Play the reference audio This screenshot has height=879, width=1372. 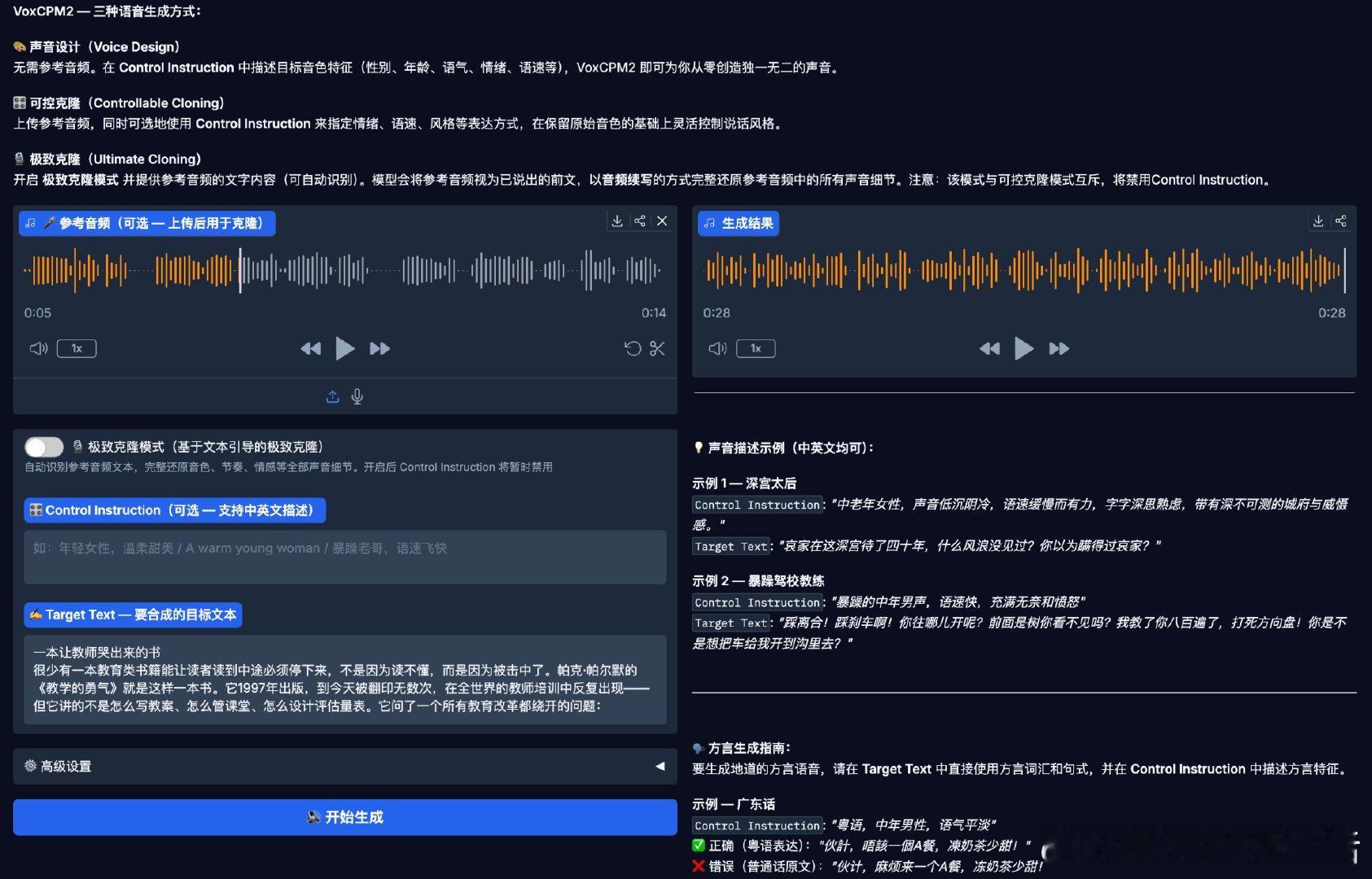coord(345,348)
